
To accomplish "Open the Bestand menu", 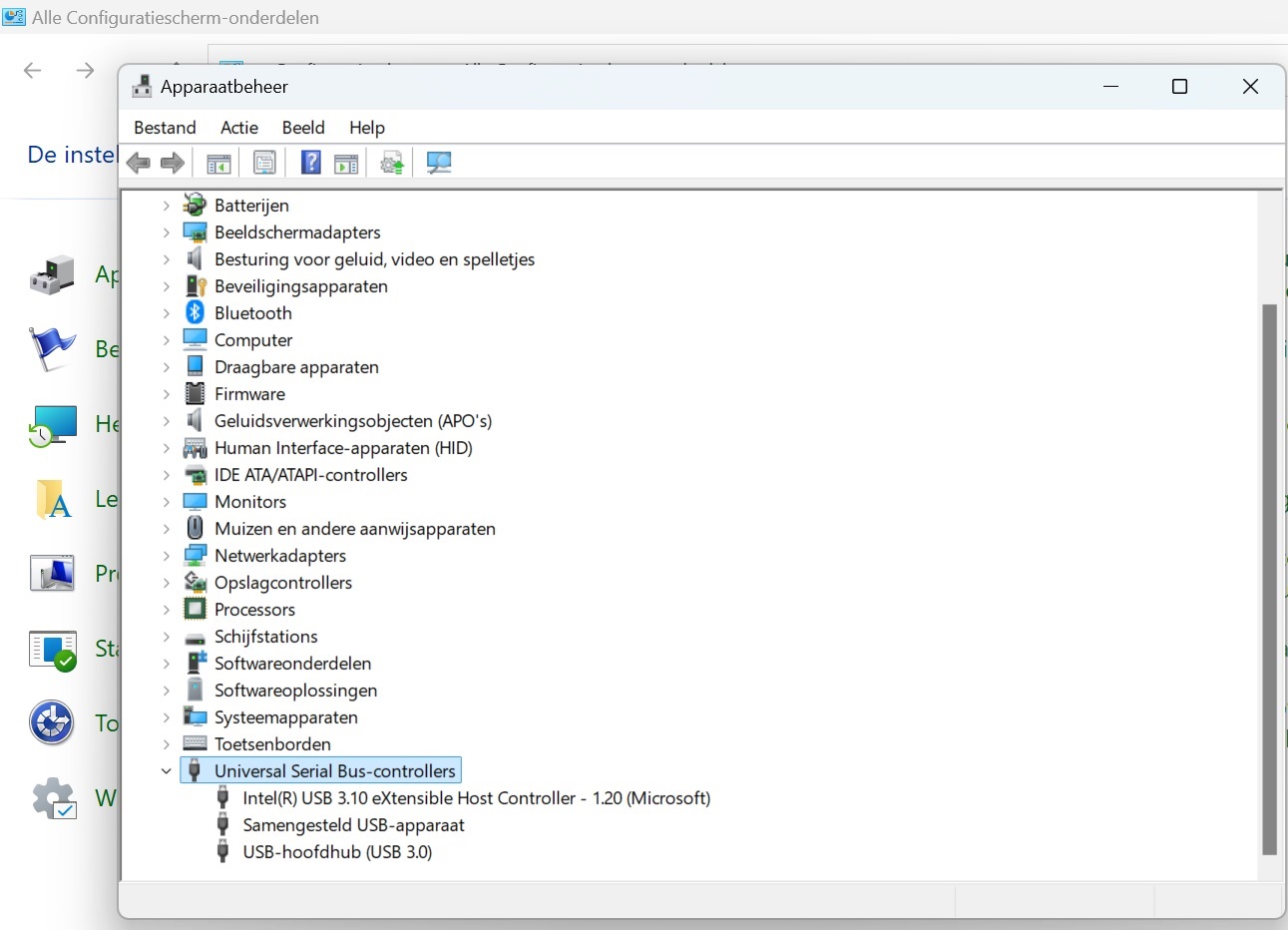I will pyautogui.click(x=165, y=128).
